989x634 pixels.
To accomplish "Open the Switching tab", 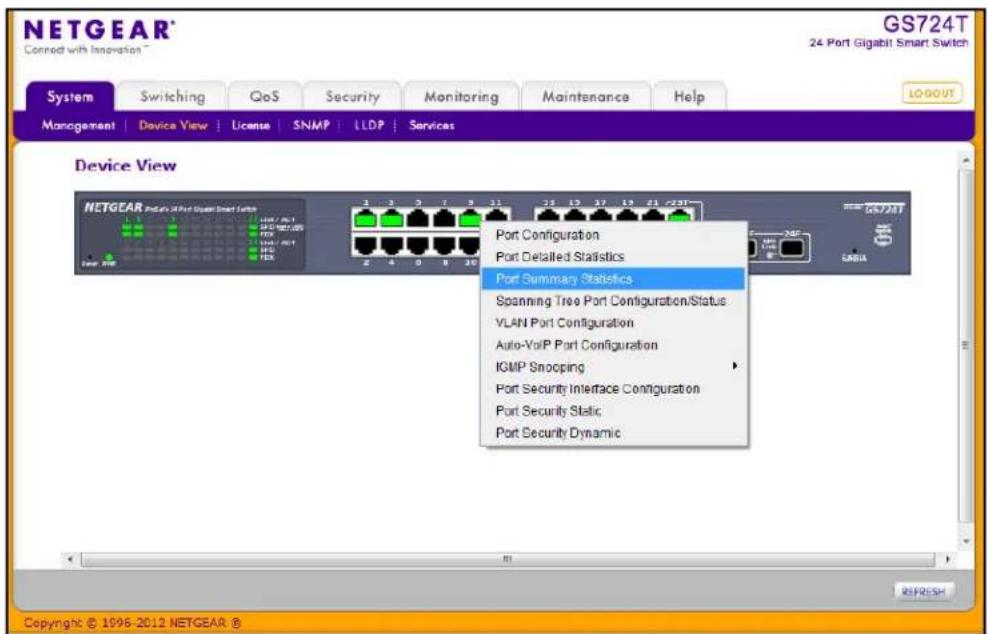I will pyautogui.click(x=172, y=97).
